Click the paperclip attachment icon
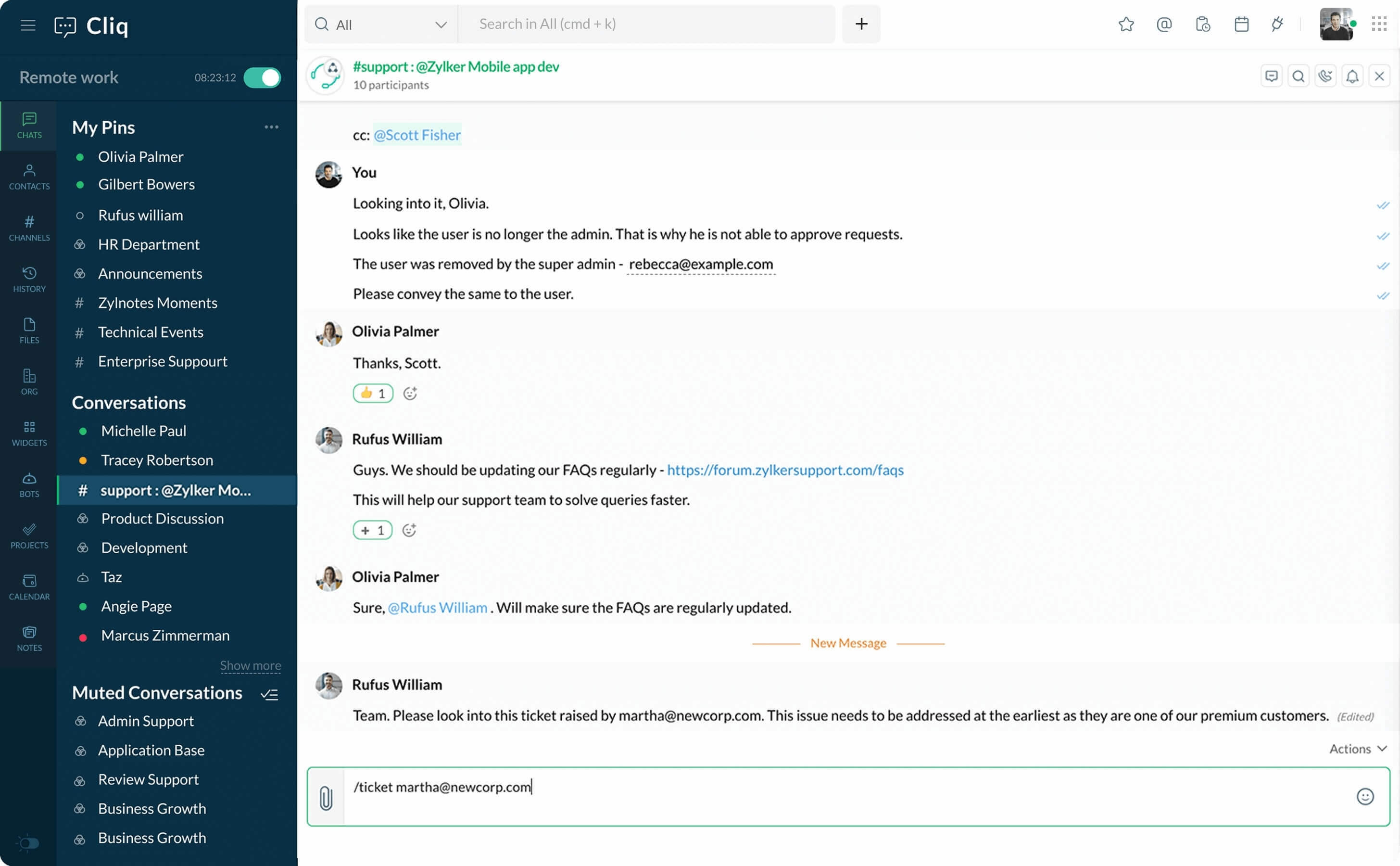 coord(326,797)
